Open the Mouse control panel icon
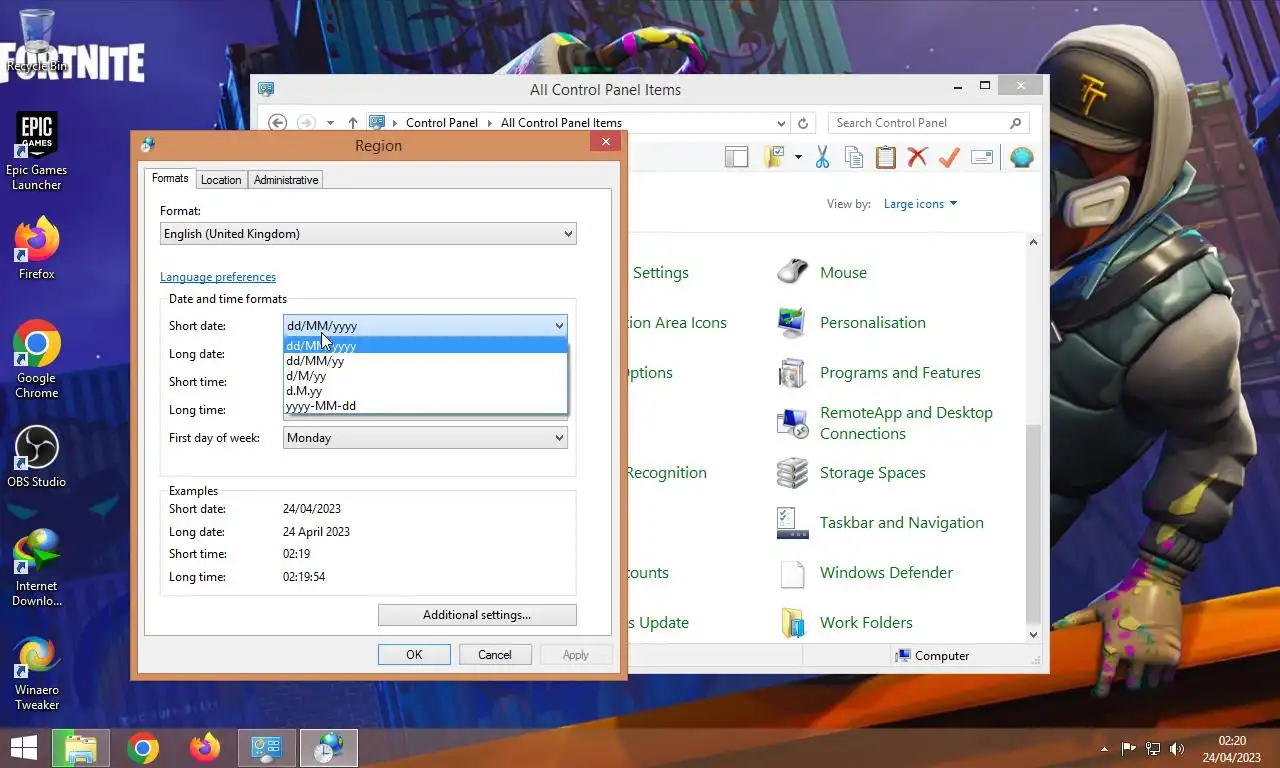Viewport: 1280px width, 768px height. pos(822,272)
